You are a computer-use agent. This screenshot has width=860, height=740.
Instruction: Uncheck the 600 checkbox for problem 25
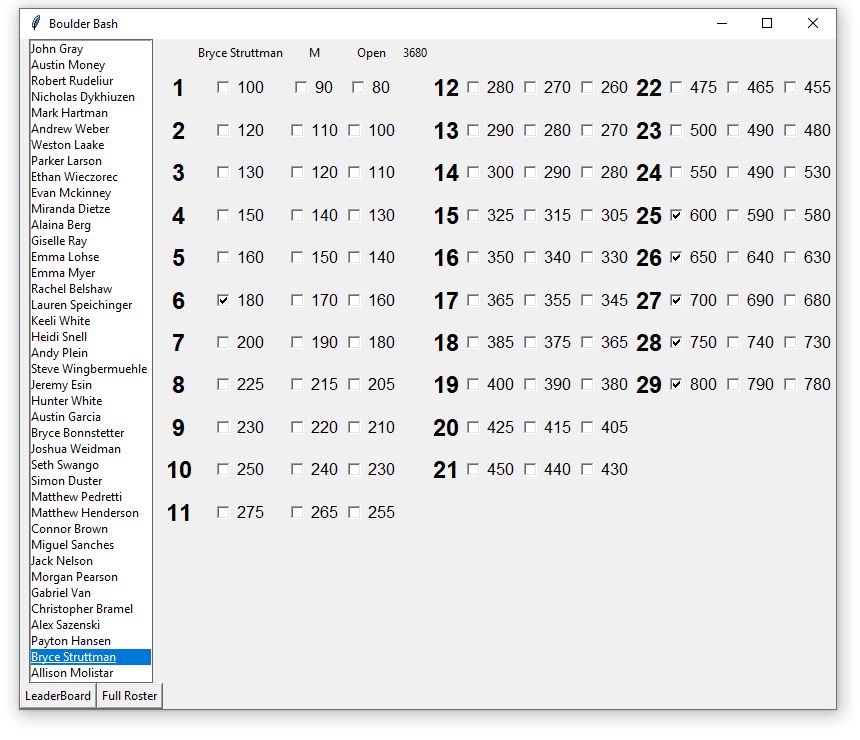click(x=676, y=215)
